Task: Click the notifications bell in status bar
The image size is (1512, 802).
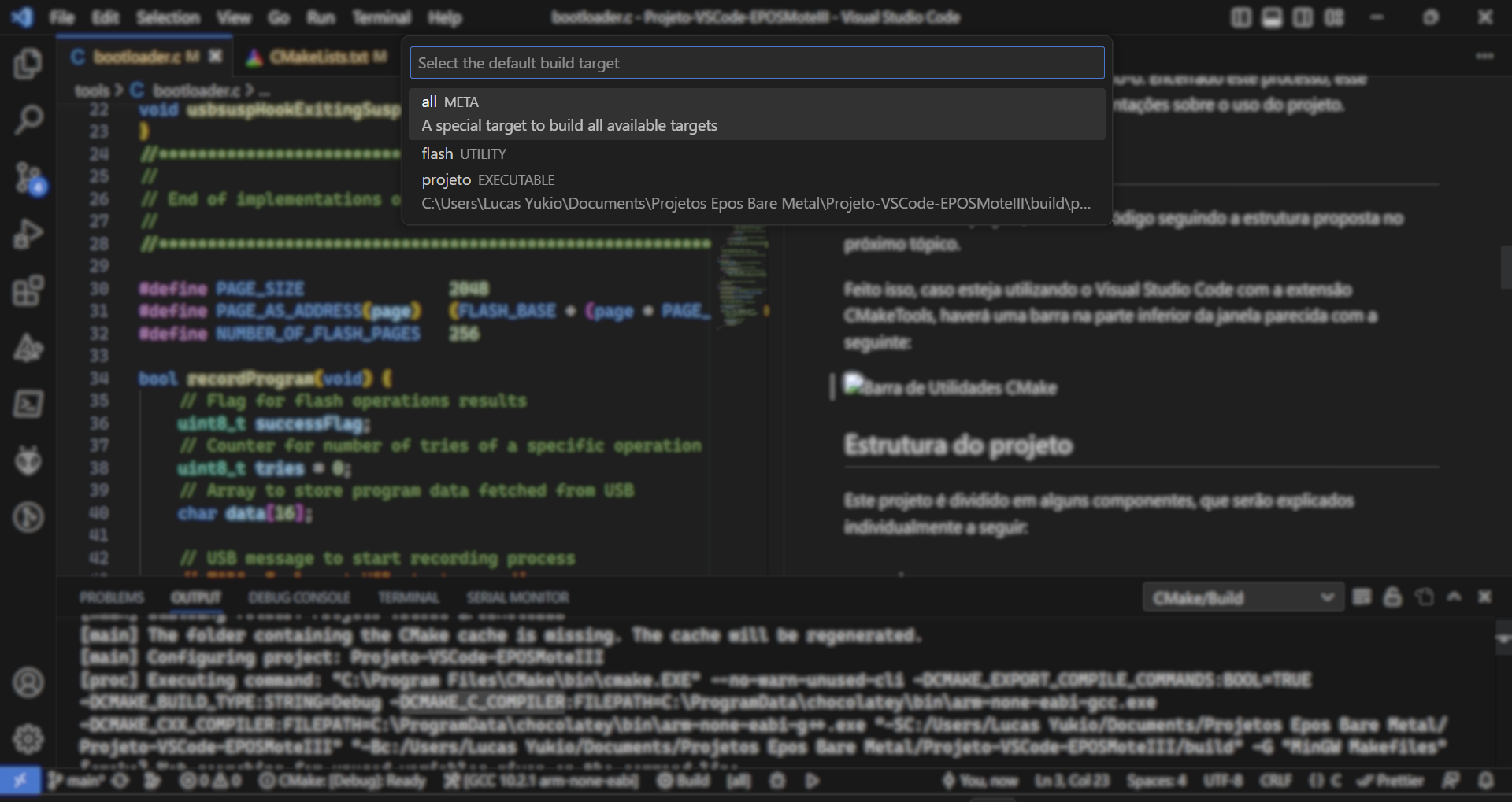Action: (1485, 781)
